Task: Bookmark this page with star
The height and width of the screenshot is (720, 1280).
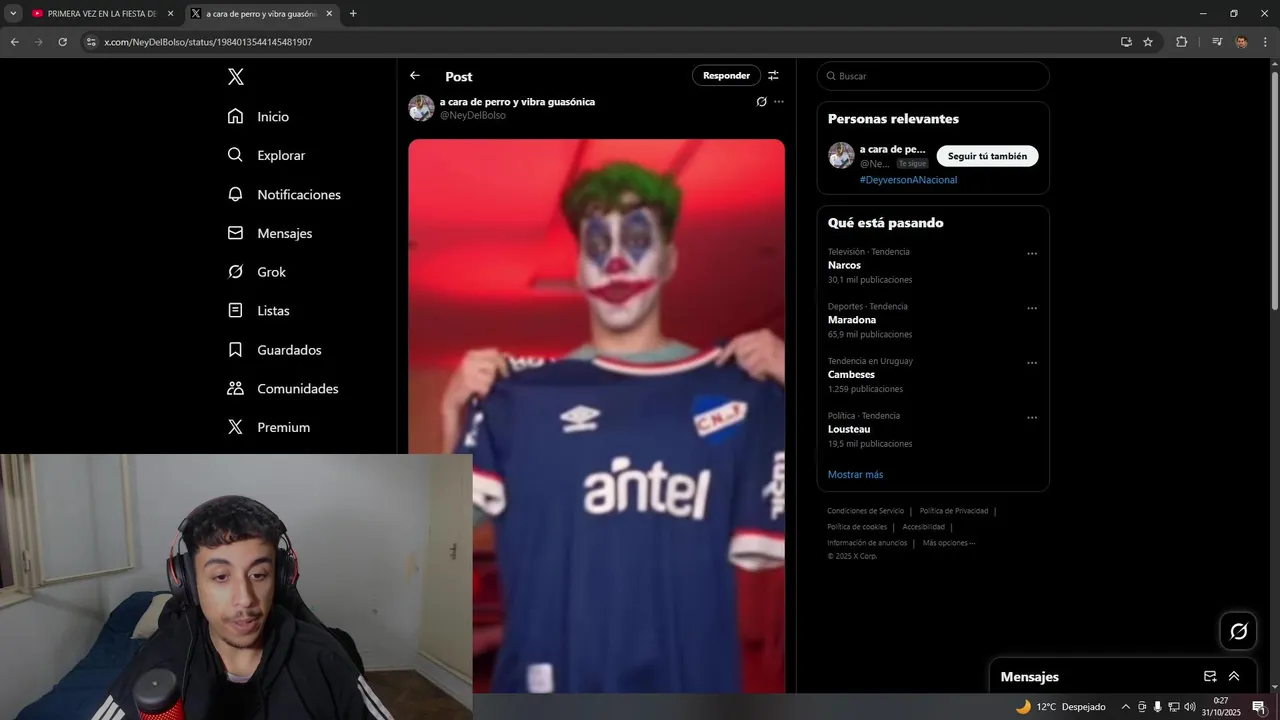Action: (x=1148, y=42)
